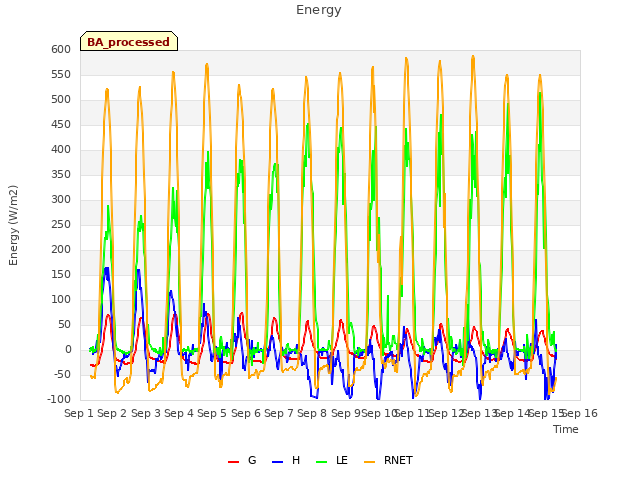Viewport: 640px width, 480px height.
Task: Click the y-axis tick value -50
Action: 62,374
